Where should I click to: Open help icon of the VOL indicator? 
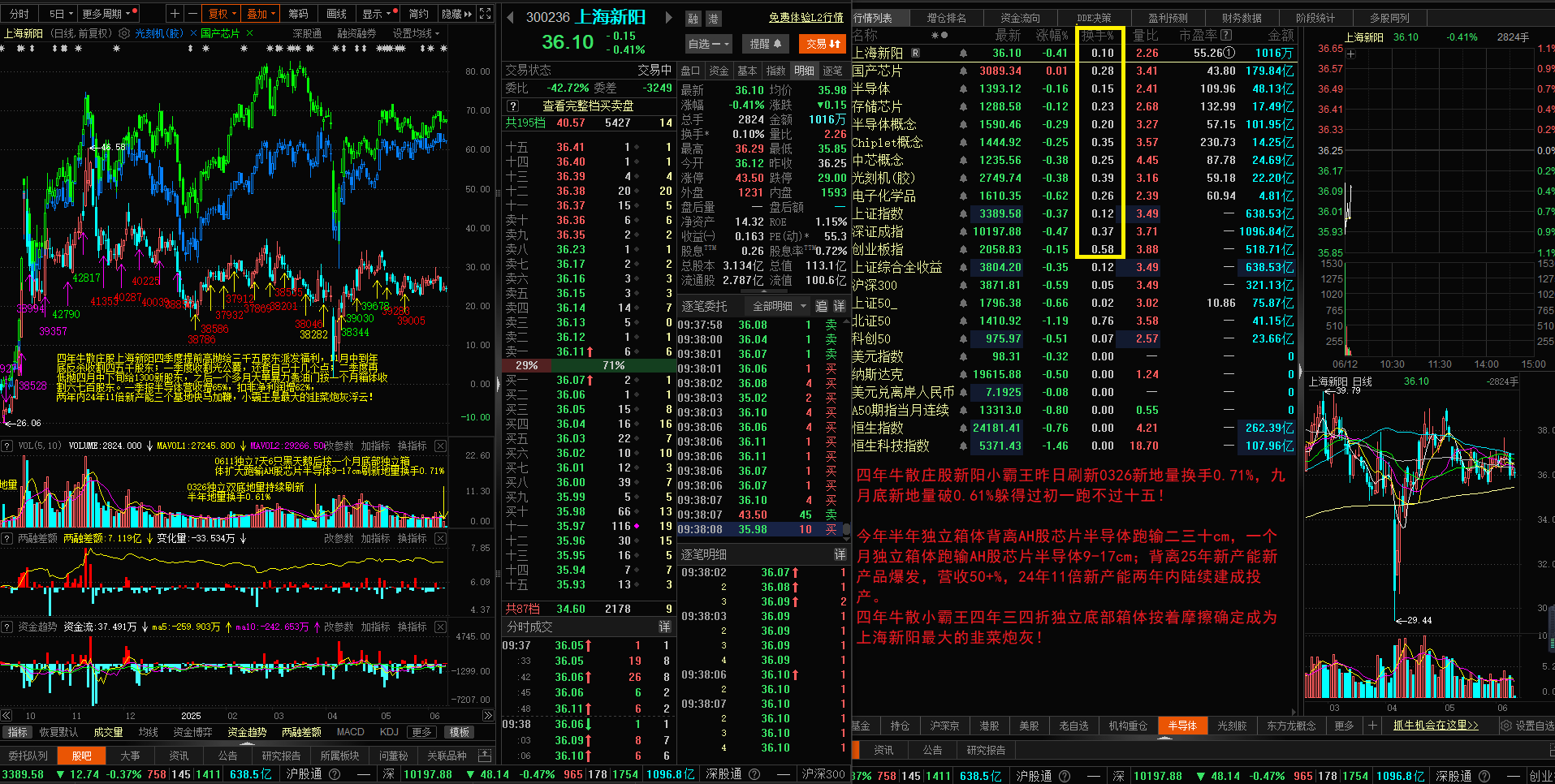pos(7,446)
